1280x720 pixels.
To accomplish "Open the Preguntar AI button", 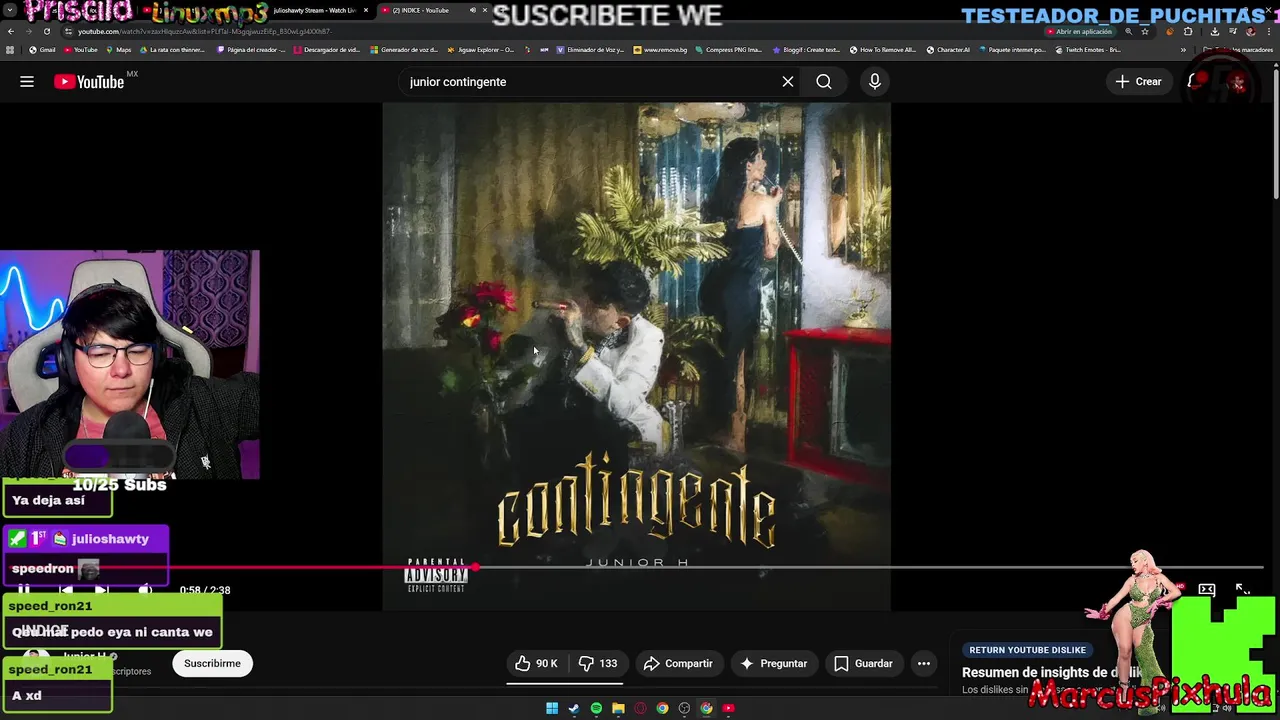I will 773,664.
